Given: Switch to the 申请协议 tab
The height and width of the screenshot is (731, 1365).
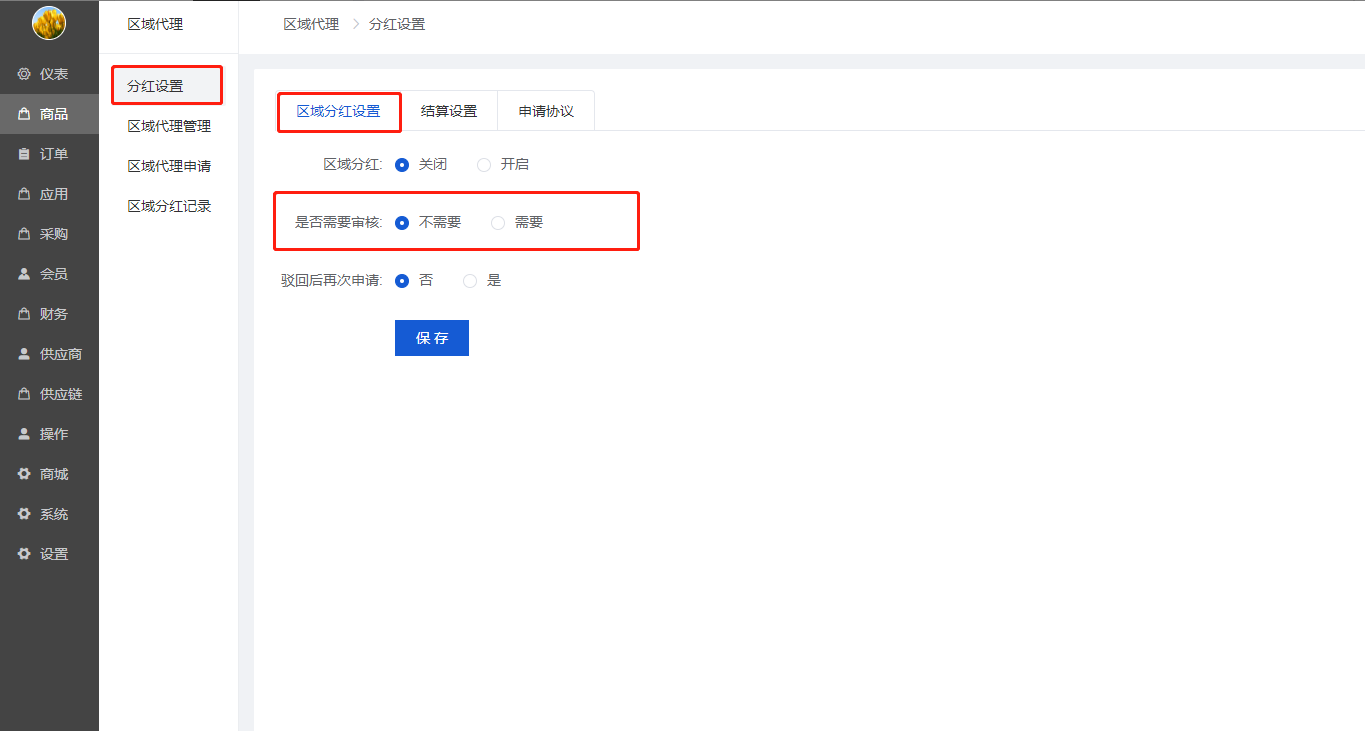Looking at the screenshot, I should pyautogui.click(x=546, y=111).
